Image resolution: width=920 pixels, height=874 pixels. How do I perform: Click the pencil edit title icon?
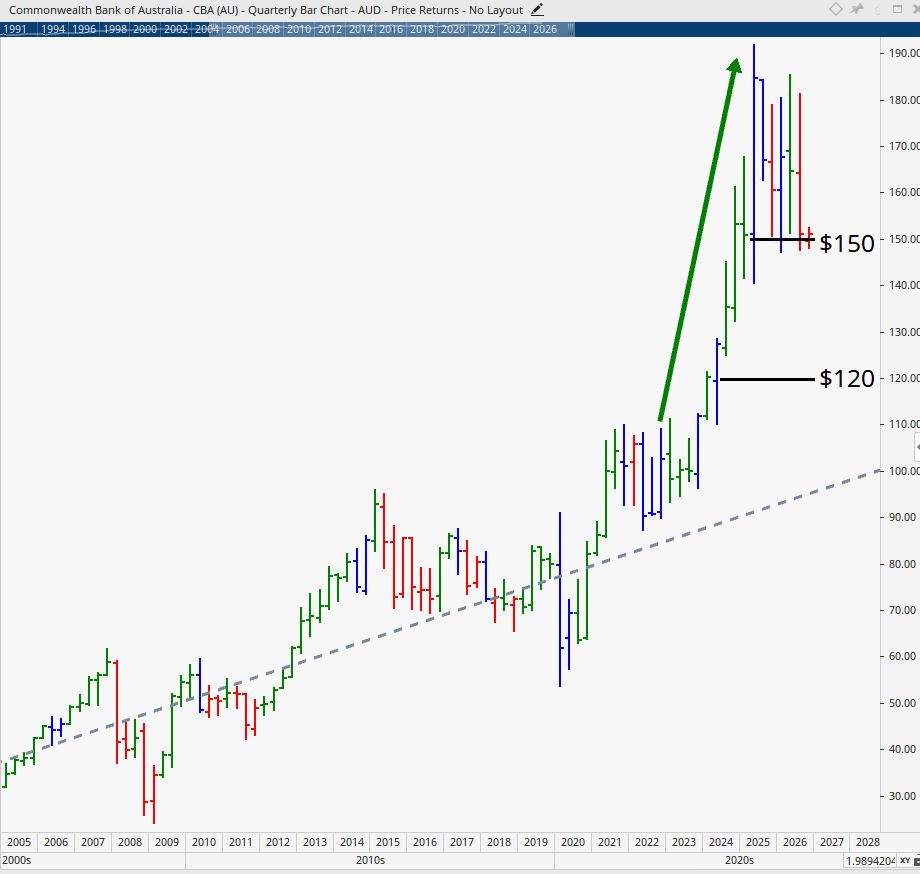tap(537, 10)
